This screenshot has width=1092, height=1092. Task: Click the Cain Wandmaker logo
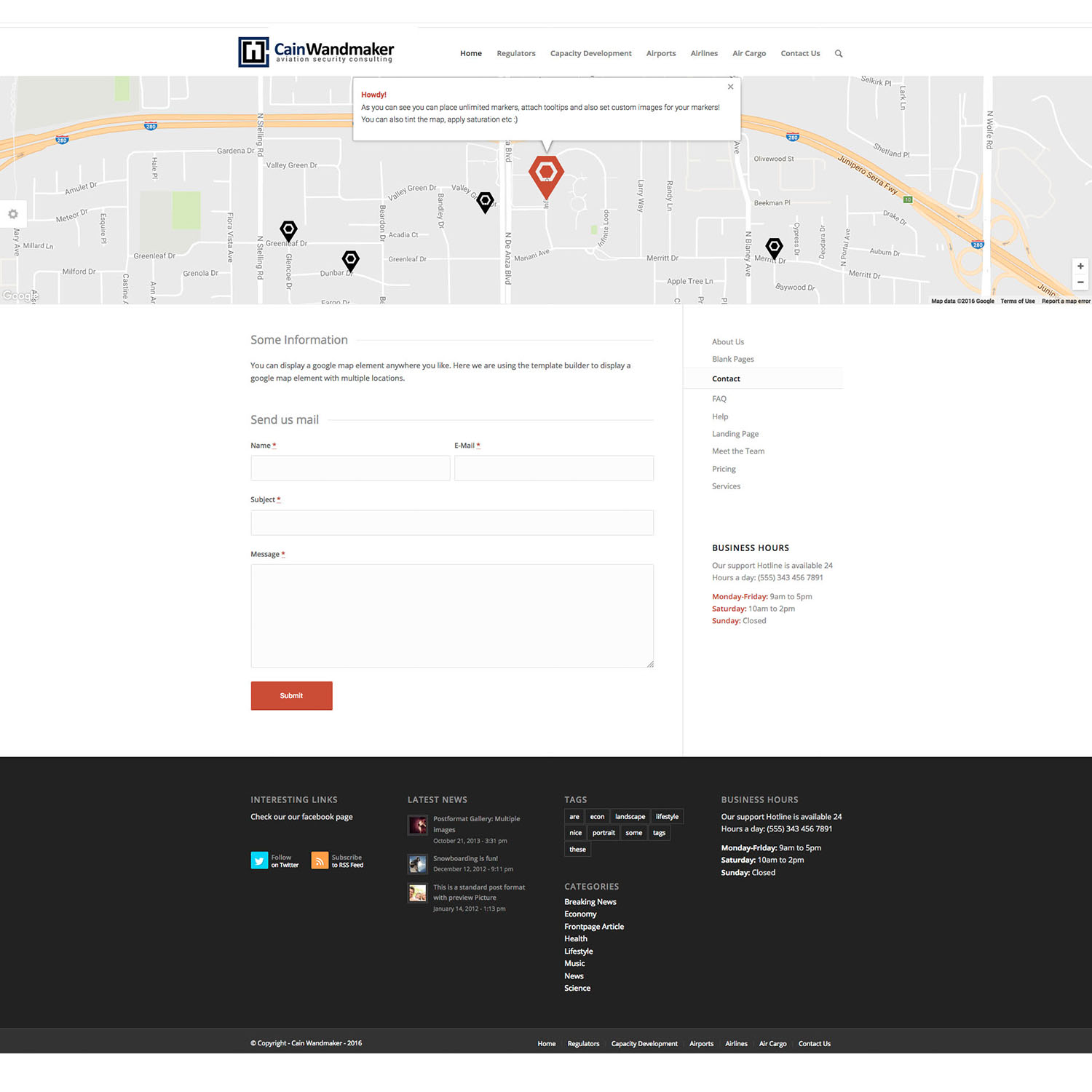pos(316,52)
